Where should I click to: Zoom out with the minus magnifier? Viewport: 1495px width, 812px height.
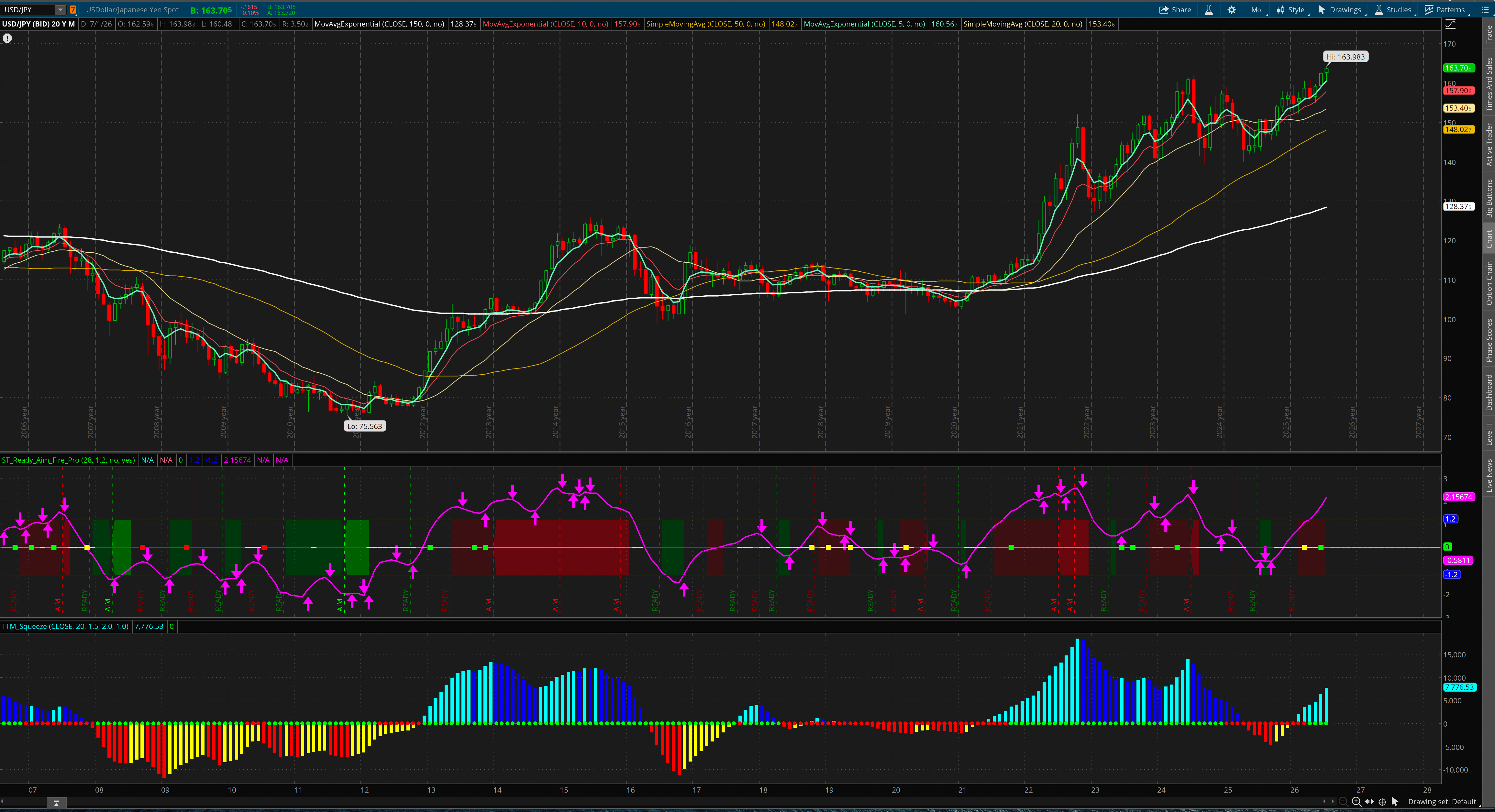coord(1343,802)
